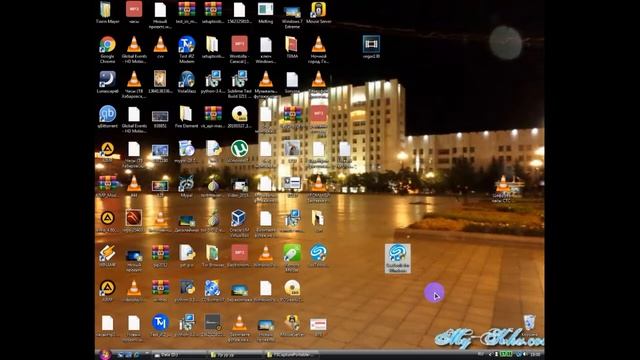640x360 pixels.
Task: Select the Ночной город VLC video file
Action: point(318,45)
